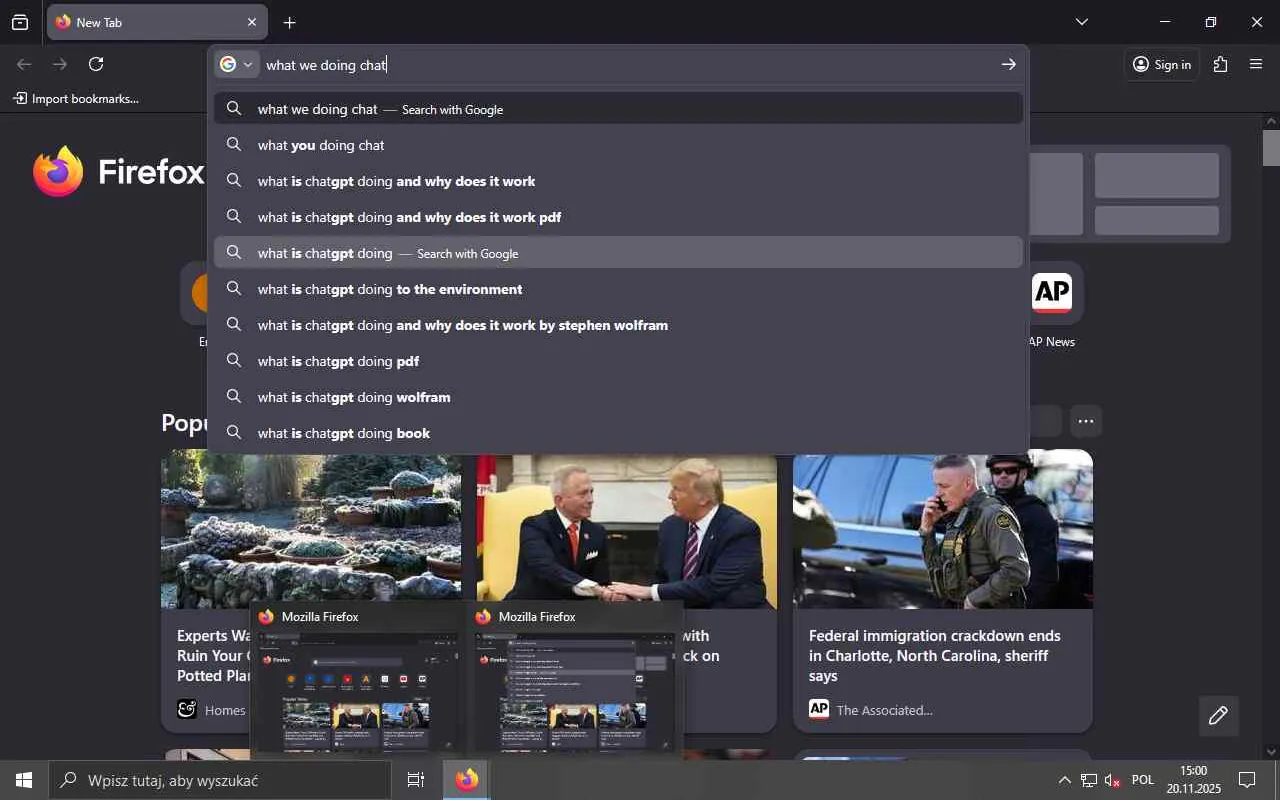
Task: Select "what is chatgpt doing book" suggestion
Action: [618, 433]
